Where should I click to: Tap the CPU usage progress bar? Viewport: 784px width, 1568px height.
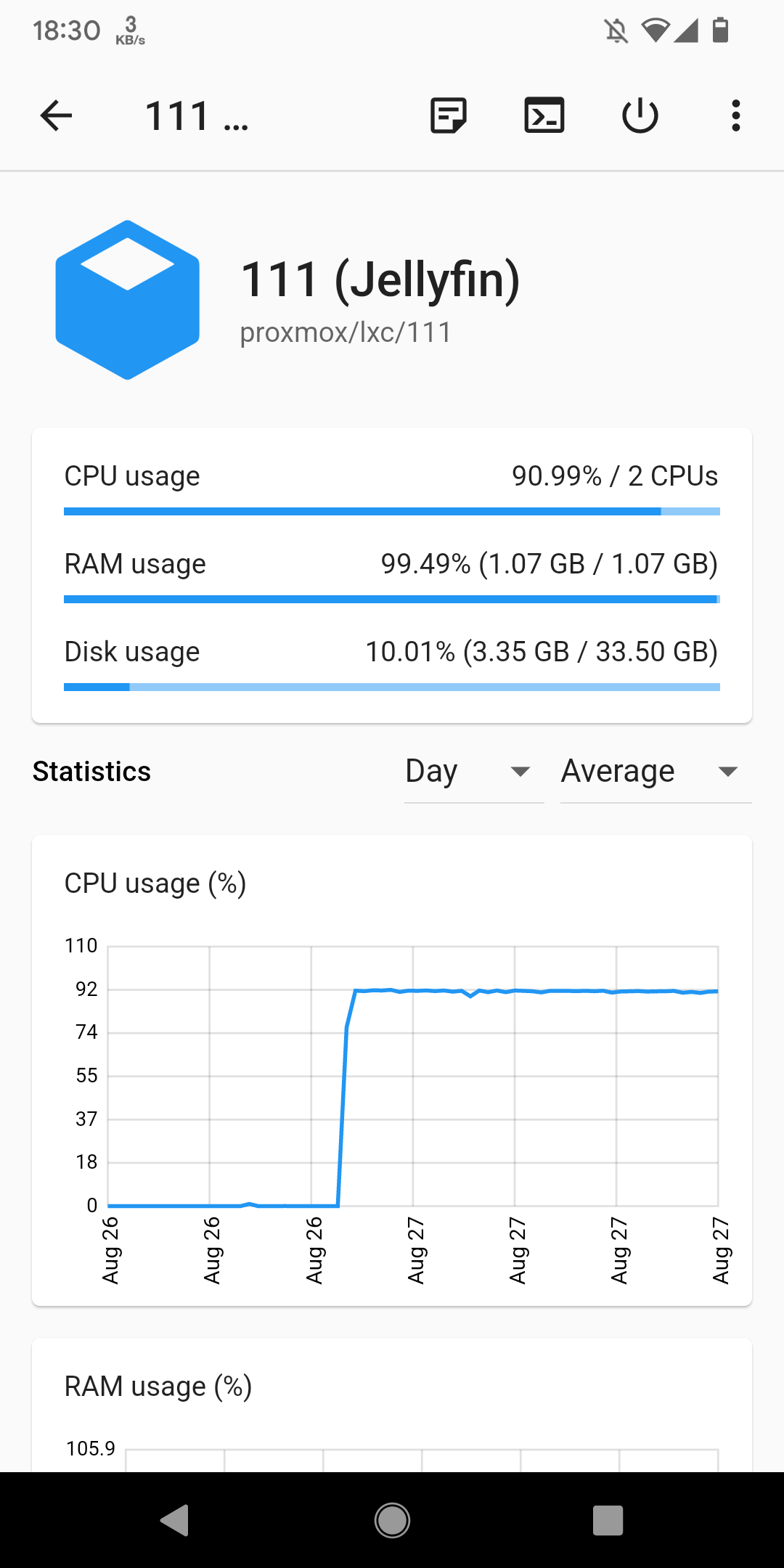click(x=392, y=512)
